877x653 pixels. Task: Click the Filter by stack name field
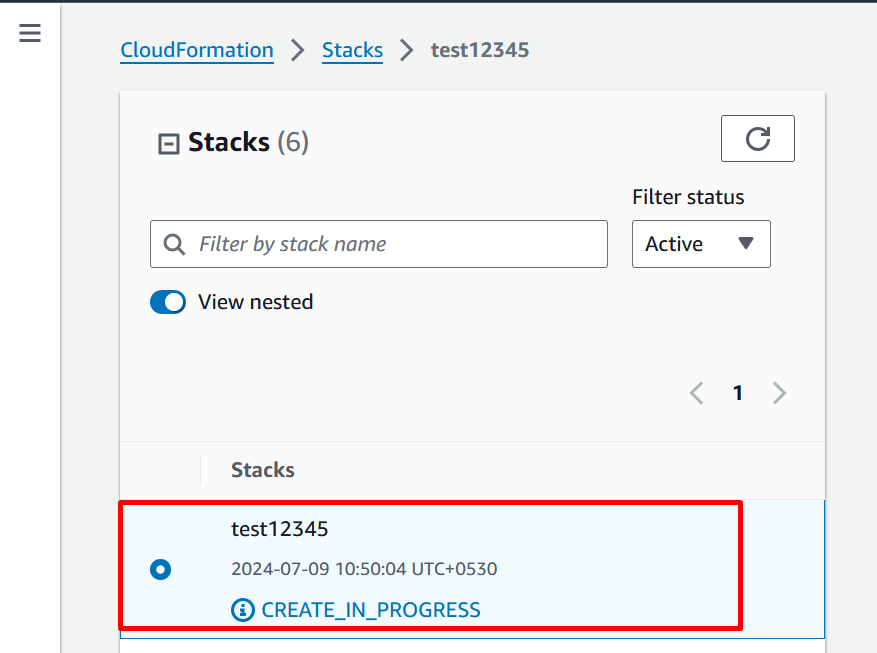coord(379,244)
